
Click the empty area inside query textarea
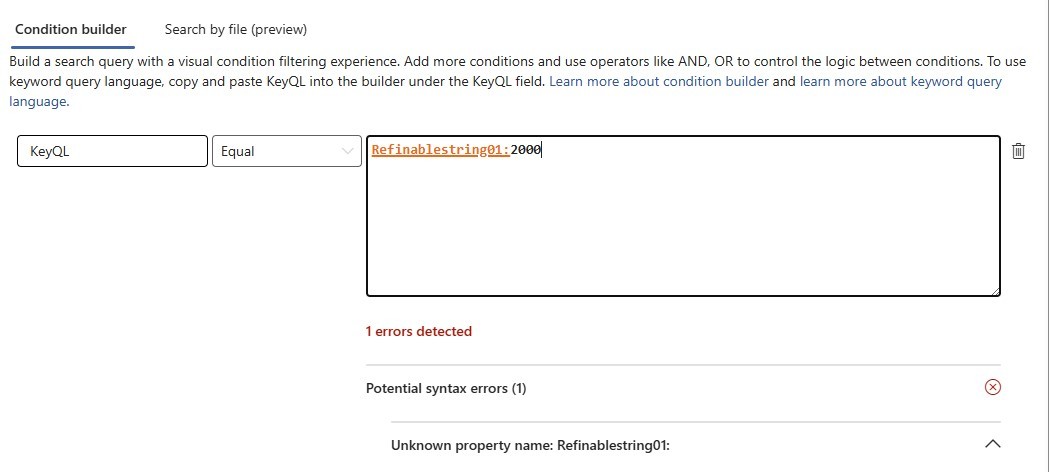[x=683, y=227]
